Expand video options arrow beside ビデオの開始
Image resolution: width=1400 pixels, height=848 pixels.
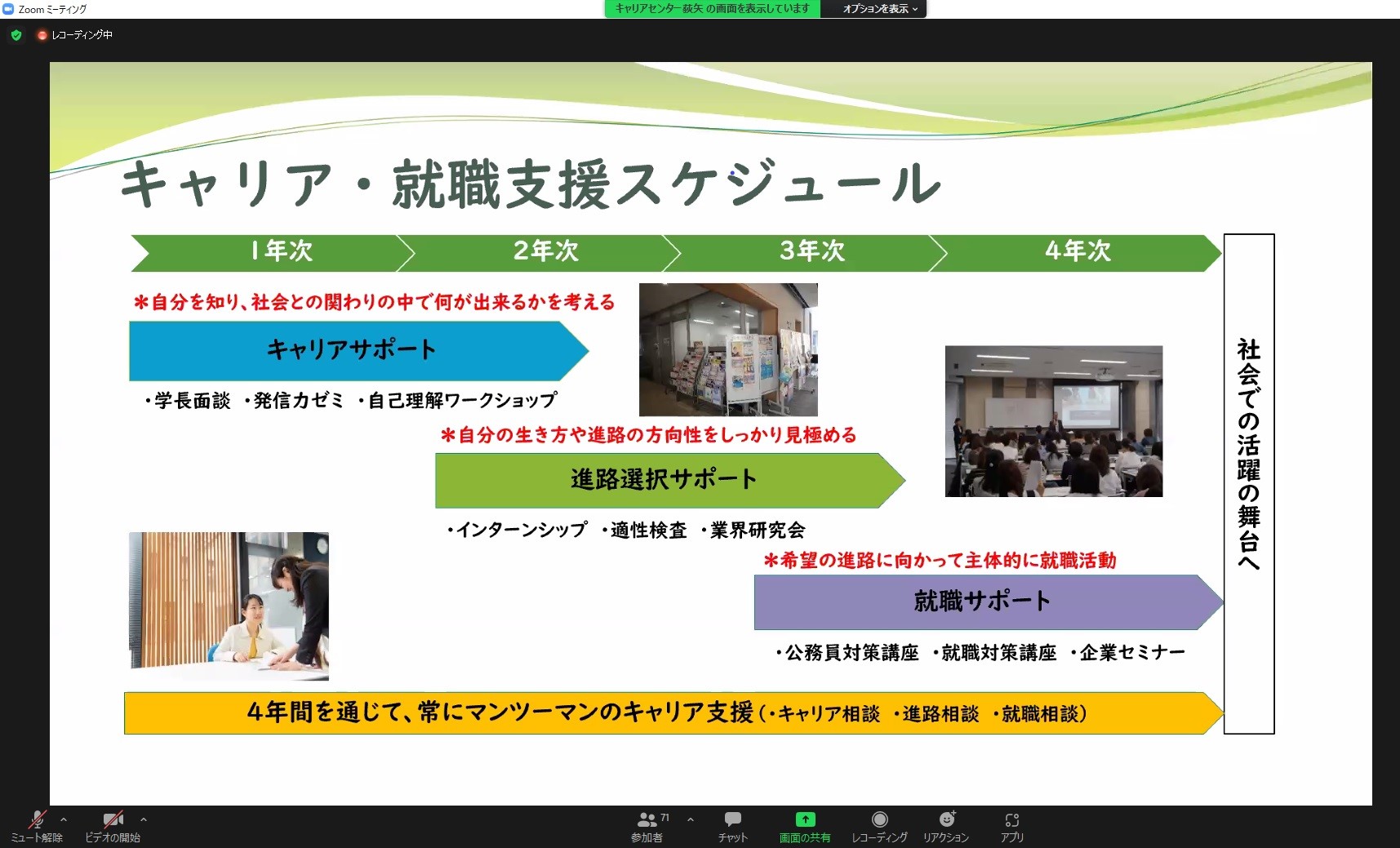(x=144, y=819)
